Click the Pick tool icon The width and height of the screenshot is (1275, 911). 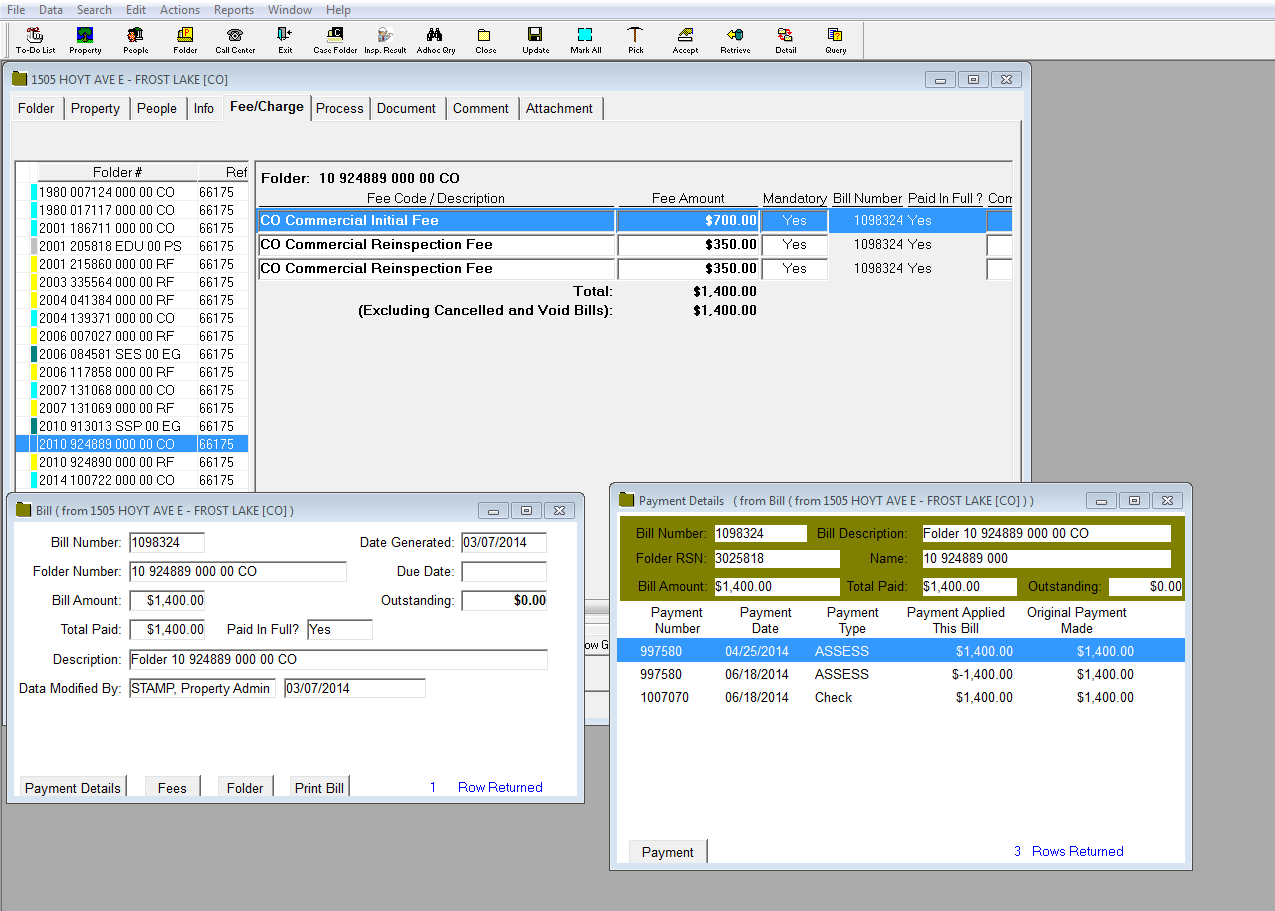click(x=635, y=40)
